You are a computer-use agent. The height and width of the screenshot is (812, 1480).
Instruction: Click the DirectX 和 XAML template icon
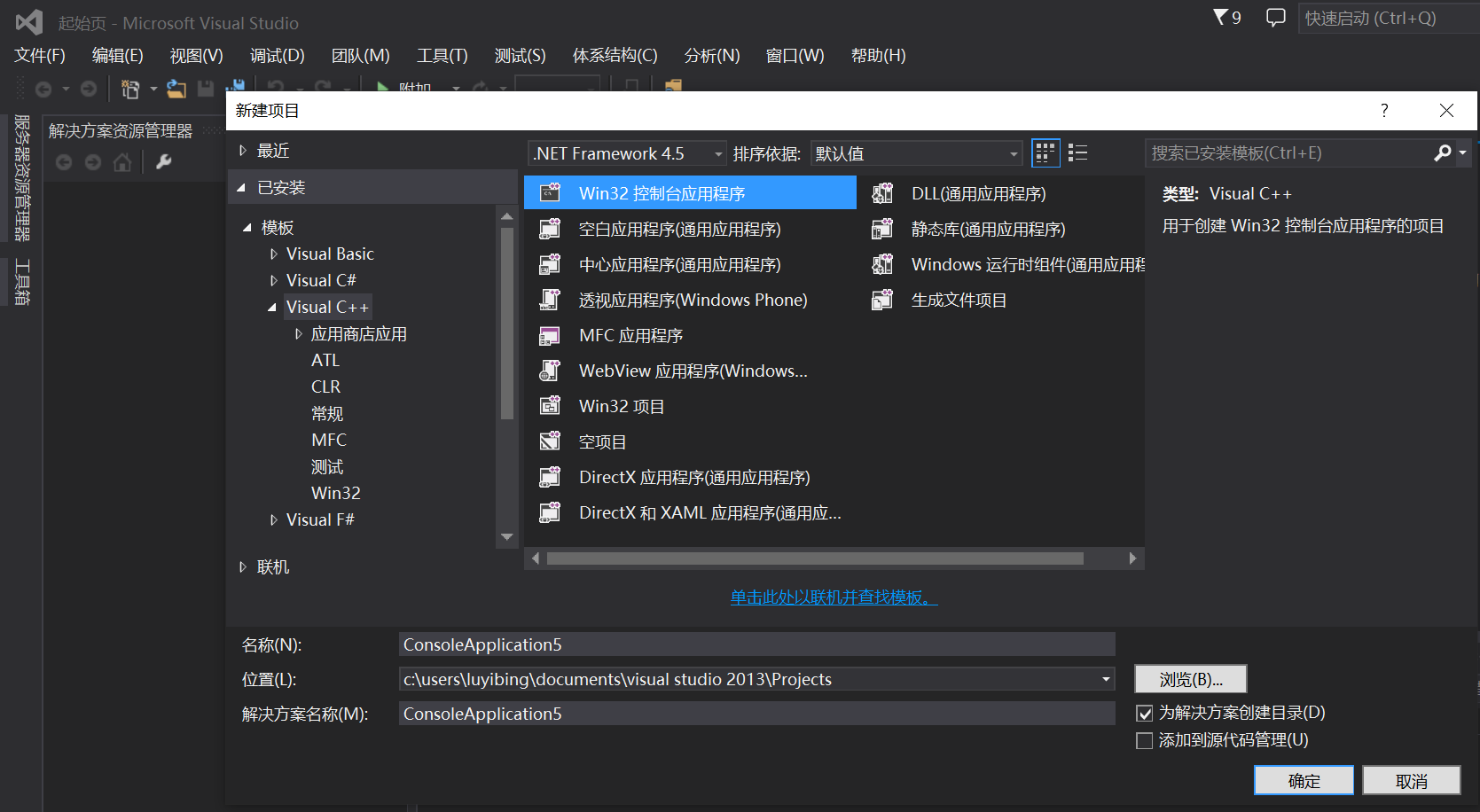(551, 512)
